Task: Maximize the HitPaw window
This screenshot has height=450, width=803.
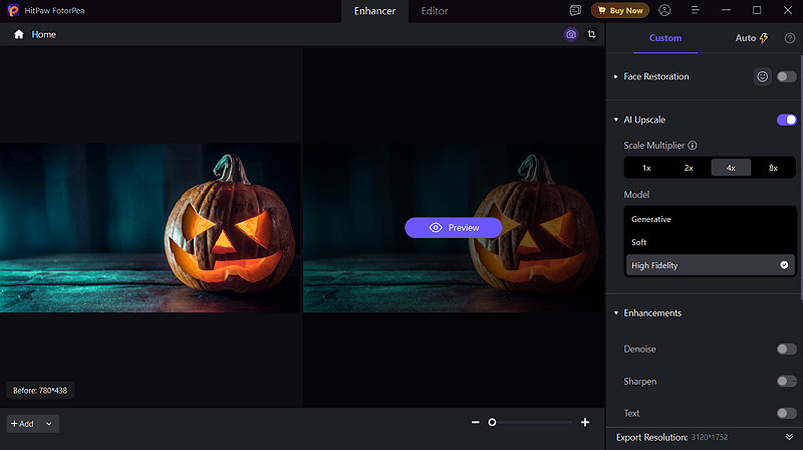Action: point(757,10)
